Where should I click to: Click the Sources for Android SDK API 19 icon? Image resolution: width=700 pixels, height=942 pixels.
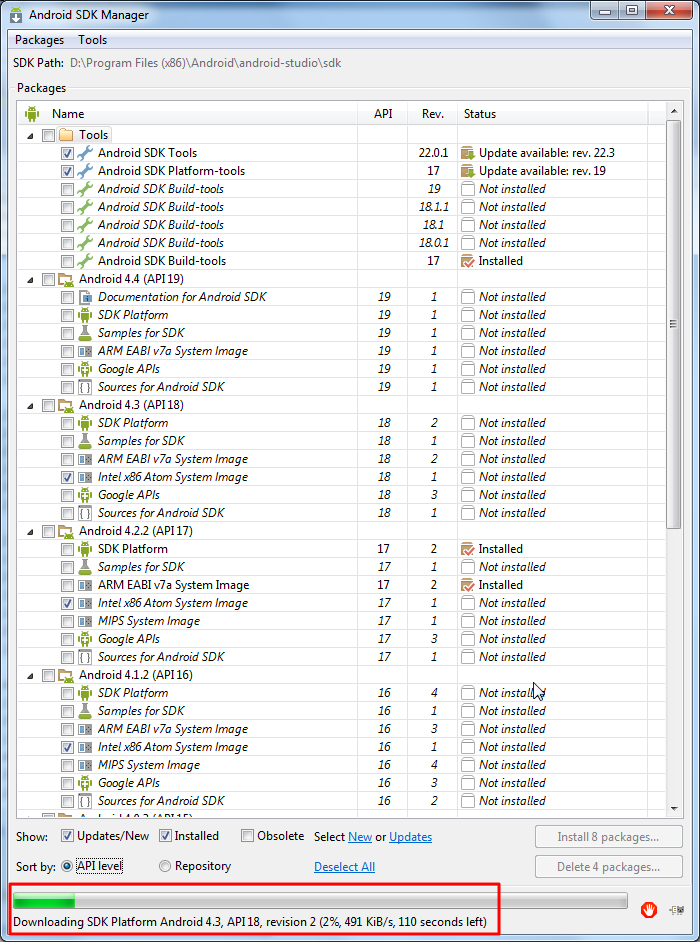tap(85, 387)
